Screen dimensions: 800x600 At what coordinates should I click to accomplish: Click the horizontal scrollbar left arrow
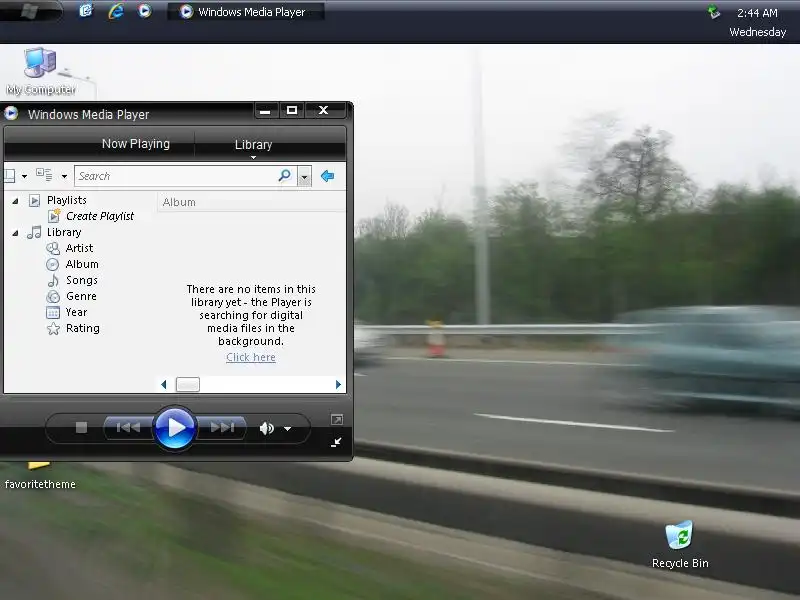164,385
